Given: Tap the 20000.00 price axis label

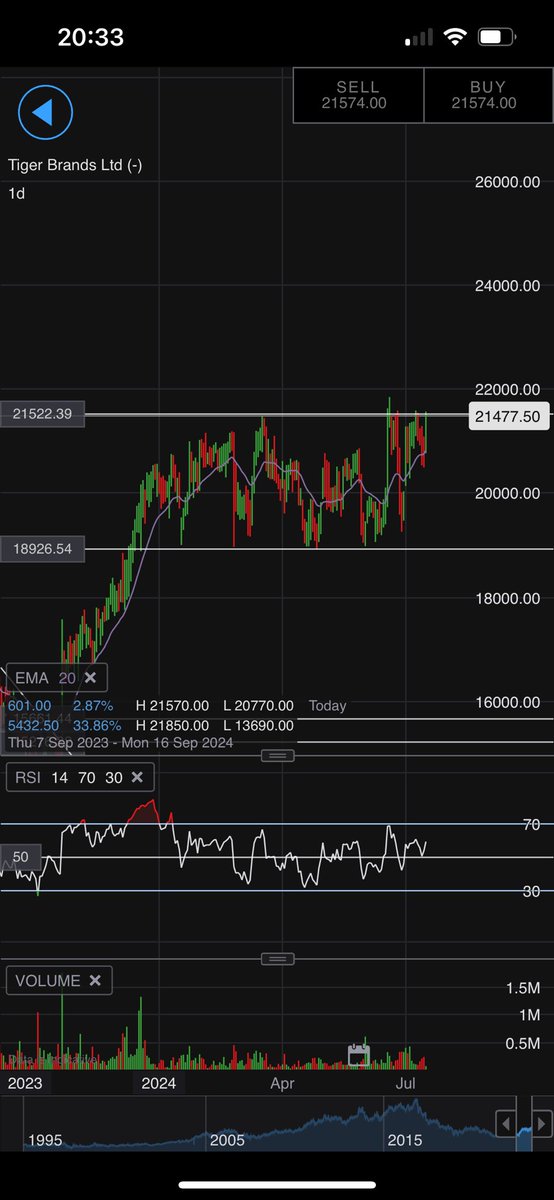Looking at the screenshot, I should point(507,494).
